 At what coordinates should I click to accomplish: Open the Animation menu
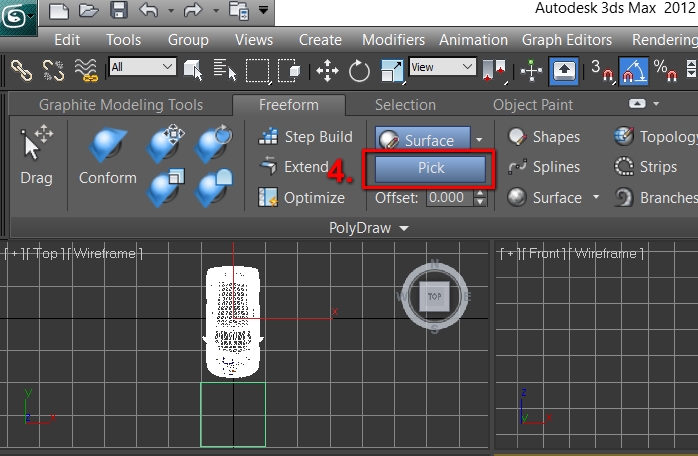(473, 40)
